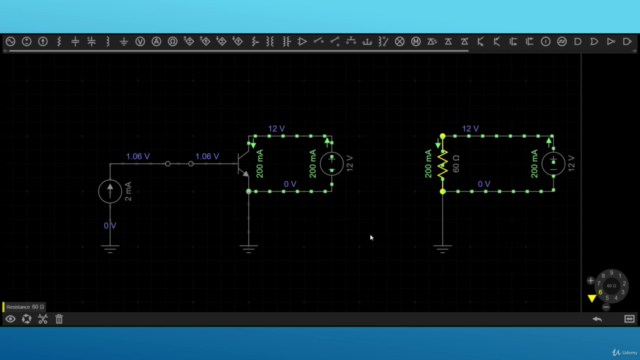Delete selected component with trash icon
640x360 pixels.
pyautogui.click(x=59, y=319)
